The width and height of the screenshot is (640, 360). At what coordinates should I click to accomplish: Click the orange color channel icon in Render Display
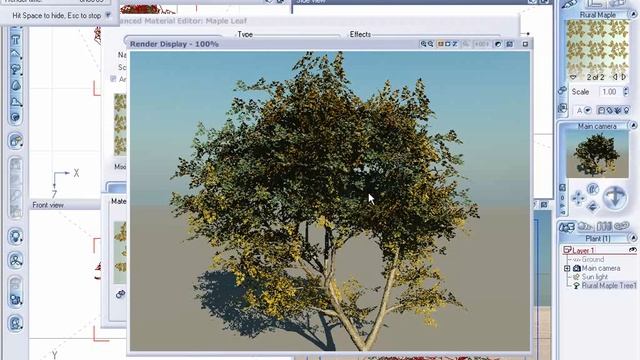[440, 44]
